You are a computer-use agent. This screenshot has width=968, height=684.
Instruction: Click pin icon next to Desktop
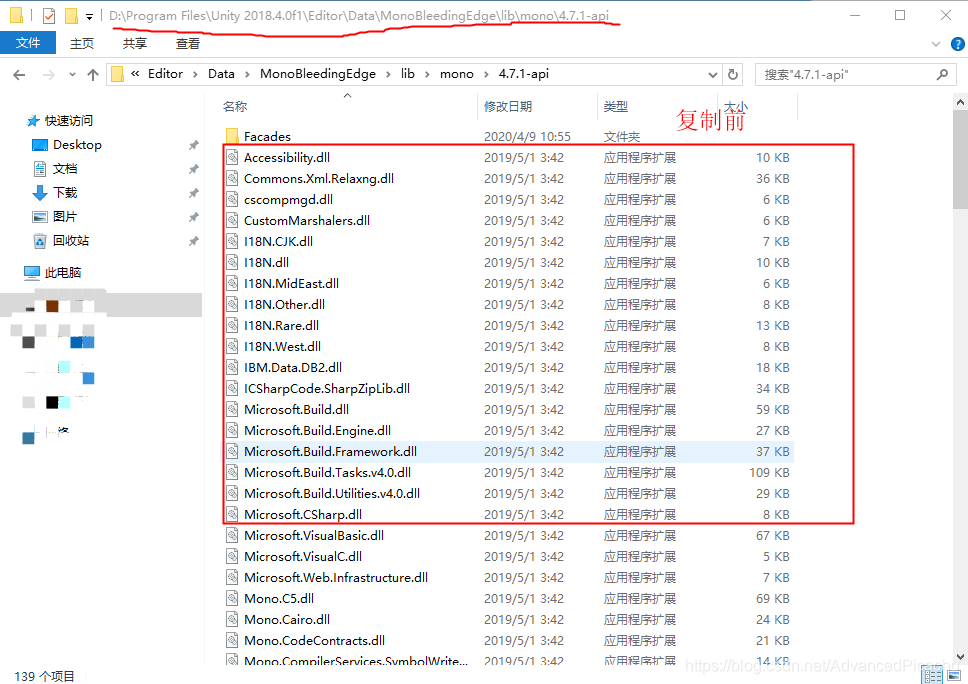(193, 145)
